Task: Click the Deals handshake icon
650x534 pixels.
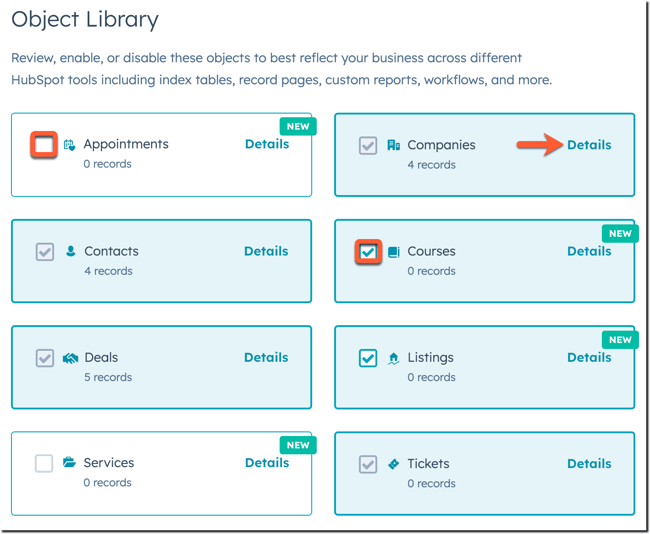Action: click(70, 358)
